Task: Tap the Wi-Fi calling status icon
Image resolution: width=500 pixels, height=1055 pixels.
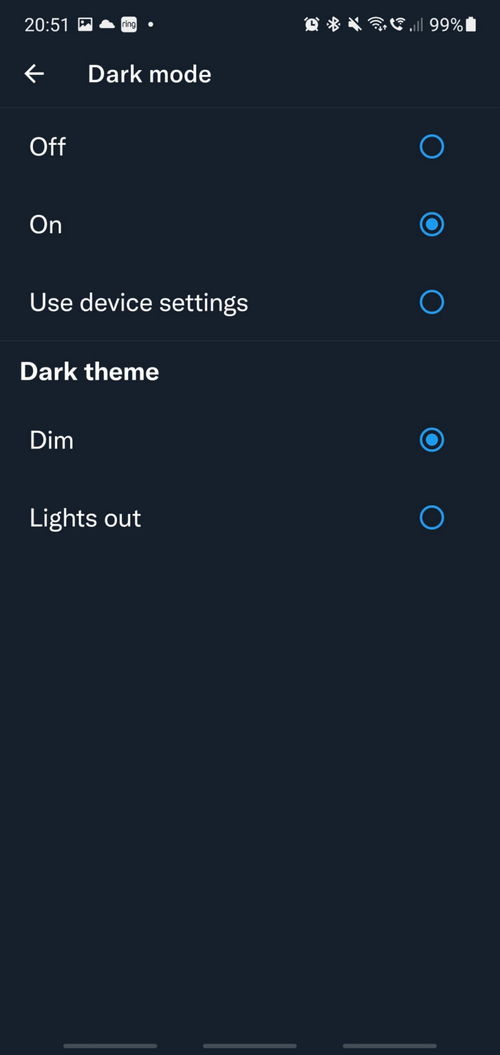Action: pyautogui.click(x=397, y=25)
